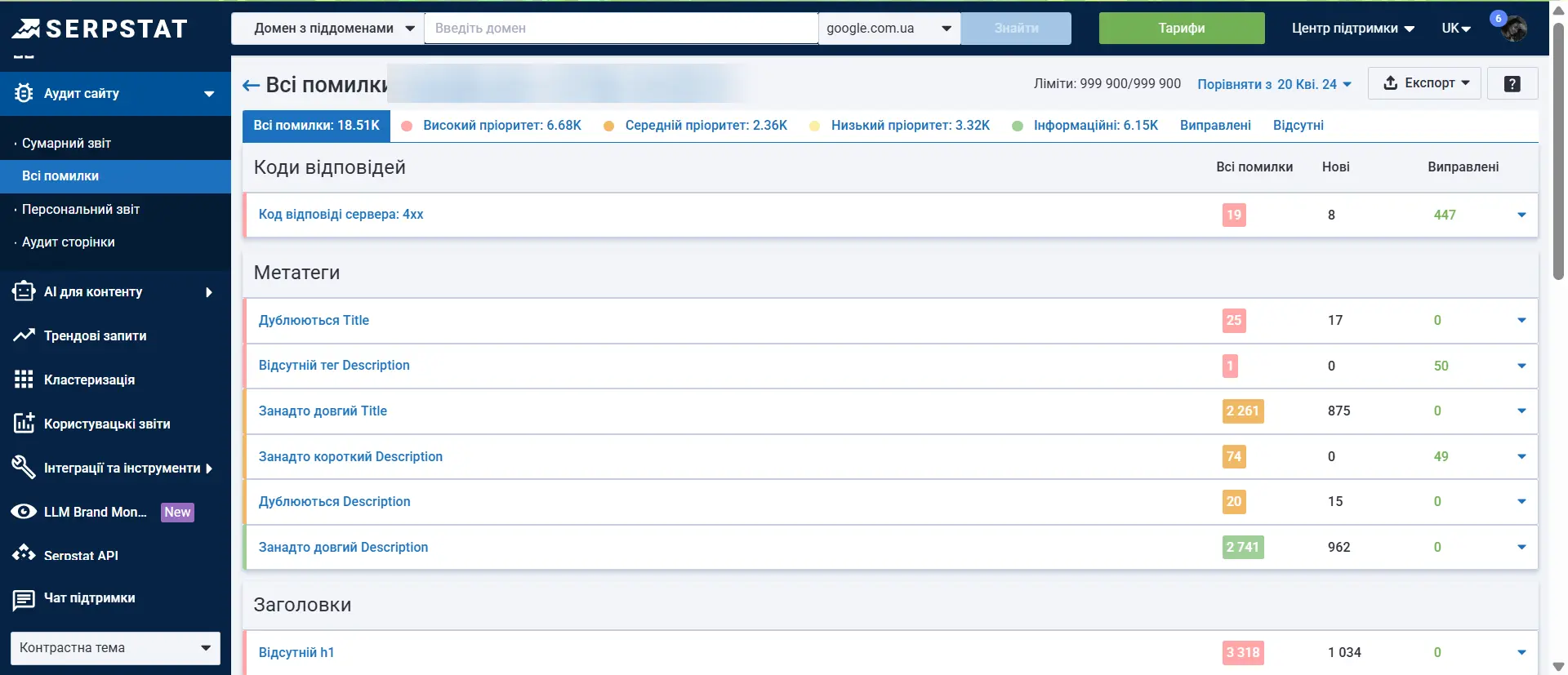Open Чат підтримки chat icon
The image size is (1568, 675).
pyautogui.click(x=24, y=599)
